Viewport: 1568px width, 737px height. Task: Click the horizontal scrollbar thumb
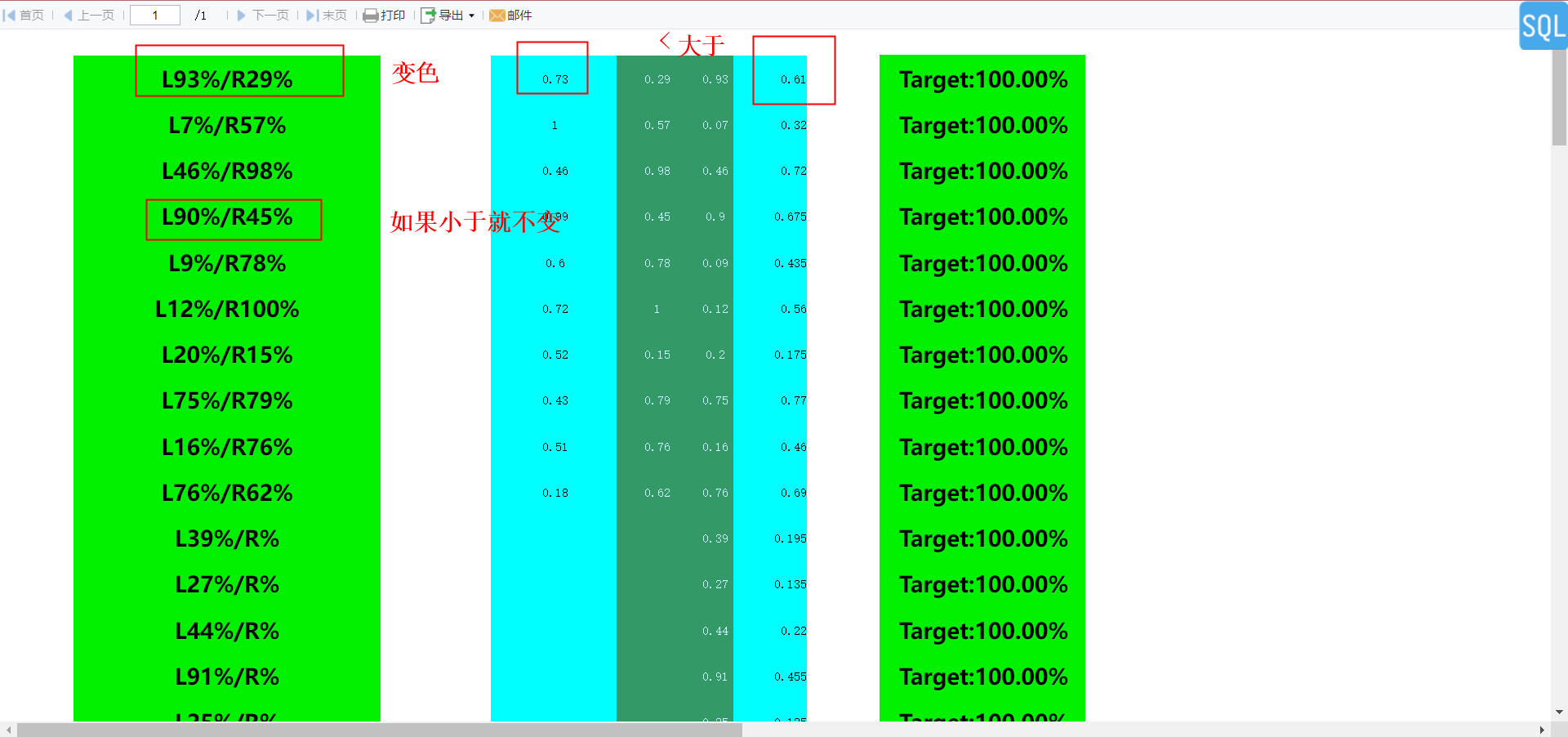(x=379, y=730)
